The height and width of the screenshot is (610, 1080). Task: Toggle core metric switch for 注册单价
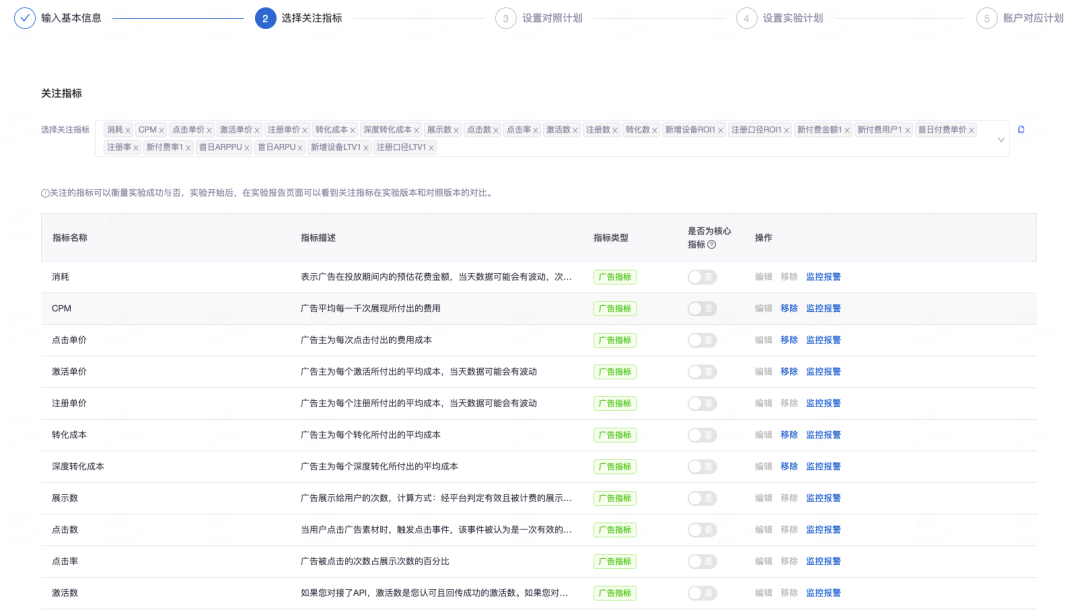[x=702, y=403]
